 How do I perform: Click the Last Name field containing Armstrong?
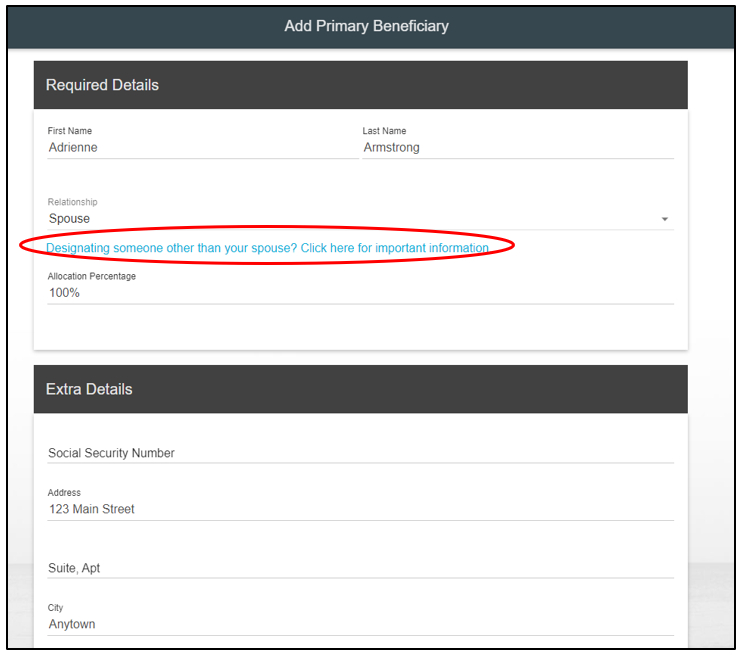point(516,148)
